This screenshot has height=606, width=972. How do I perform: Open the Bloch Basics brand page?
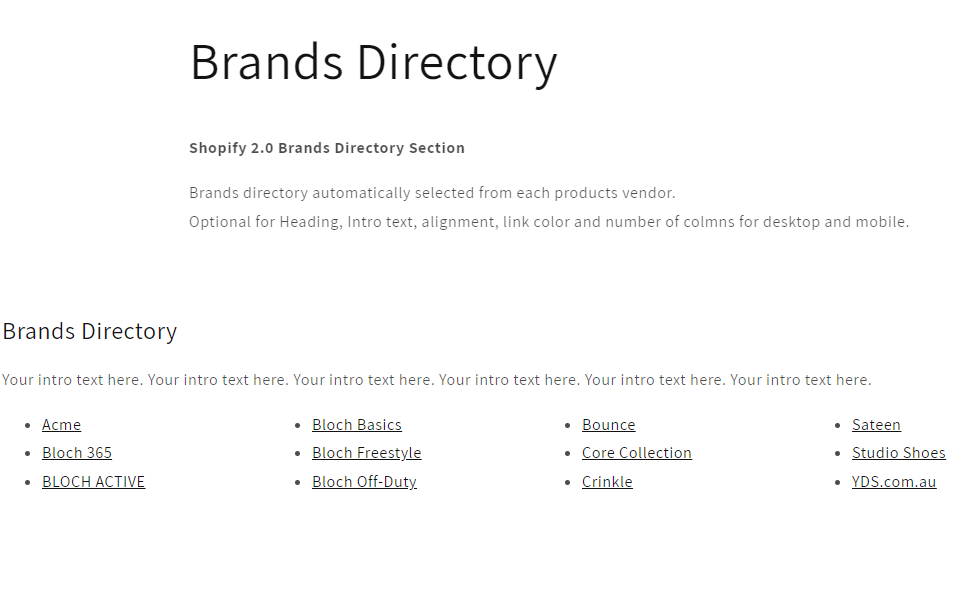tap(357, 425)
